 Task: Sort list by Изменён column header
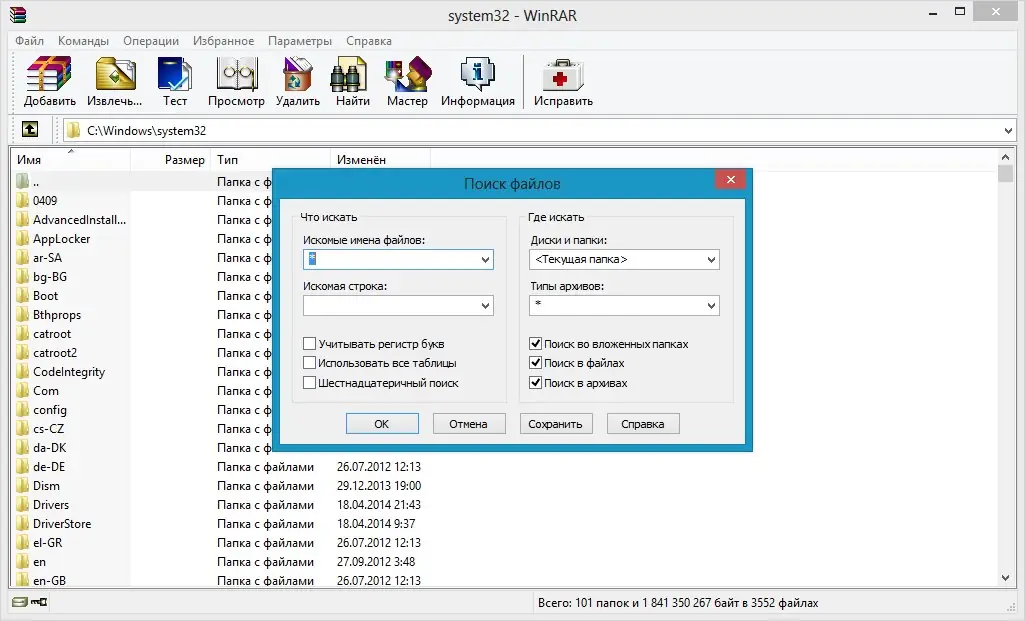tap(380, 159)
